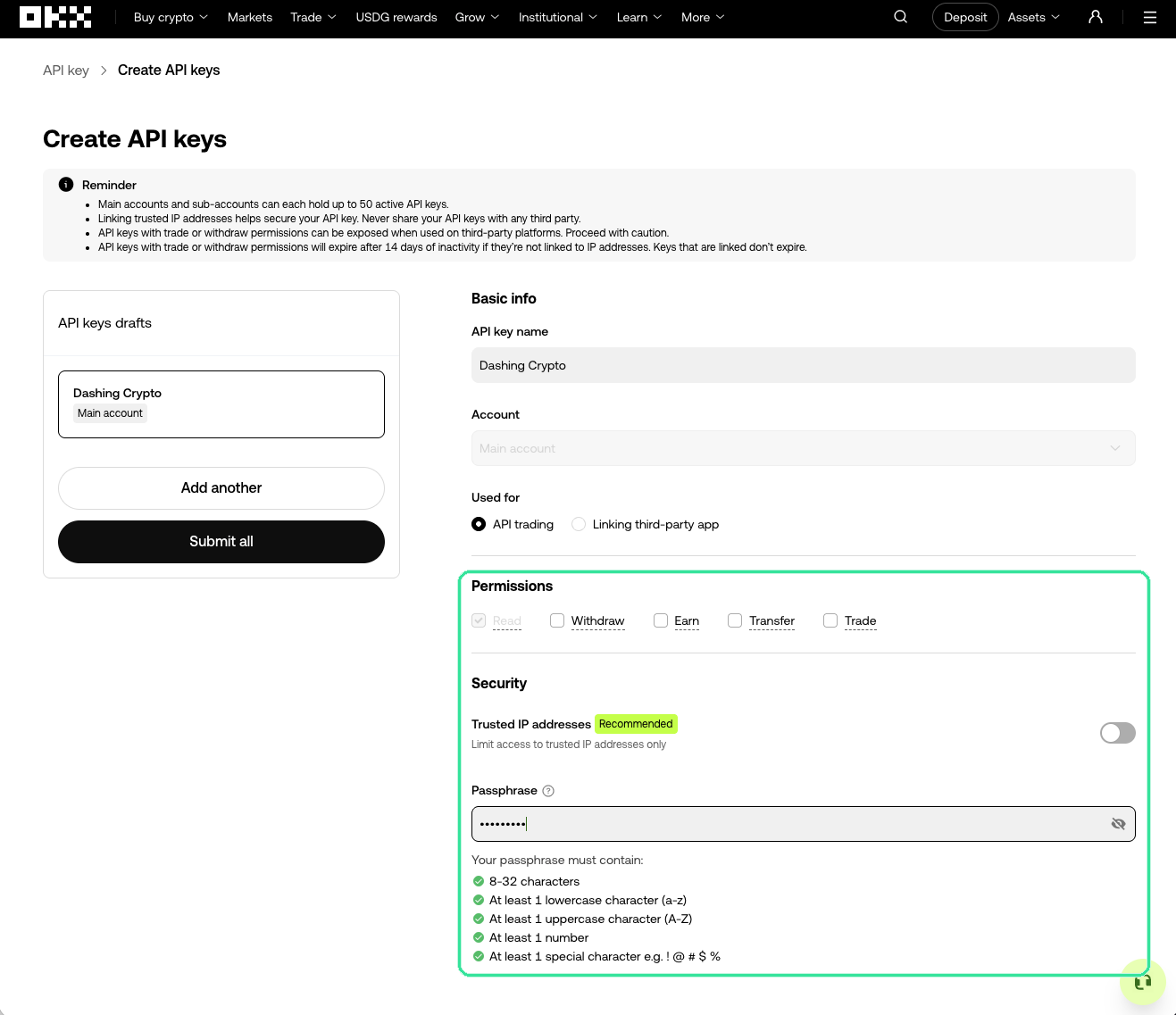Image resolution: width=1176 pixels, height=1015 pixels.
Task: Select the Dashing Crypto draft card
Action: [x=221, y=404]
